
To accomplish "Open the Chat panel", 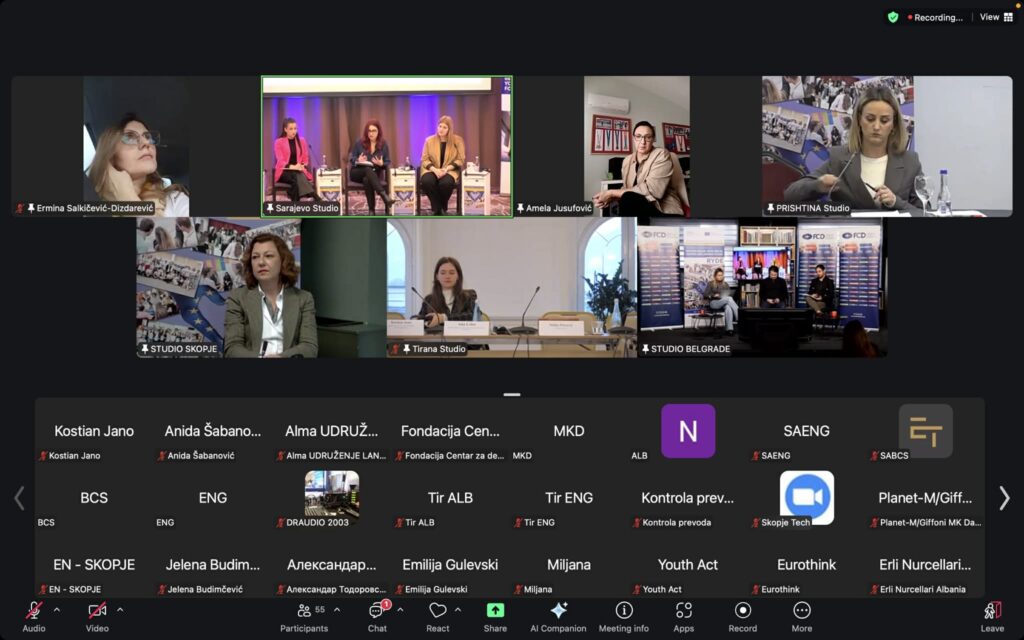I will (377, 615).
